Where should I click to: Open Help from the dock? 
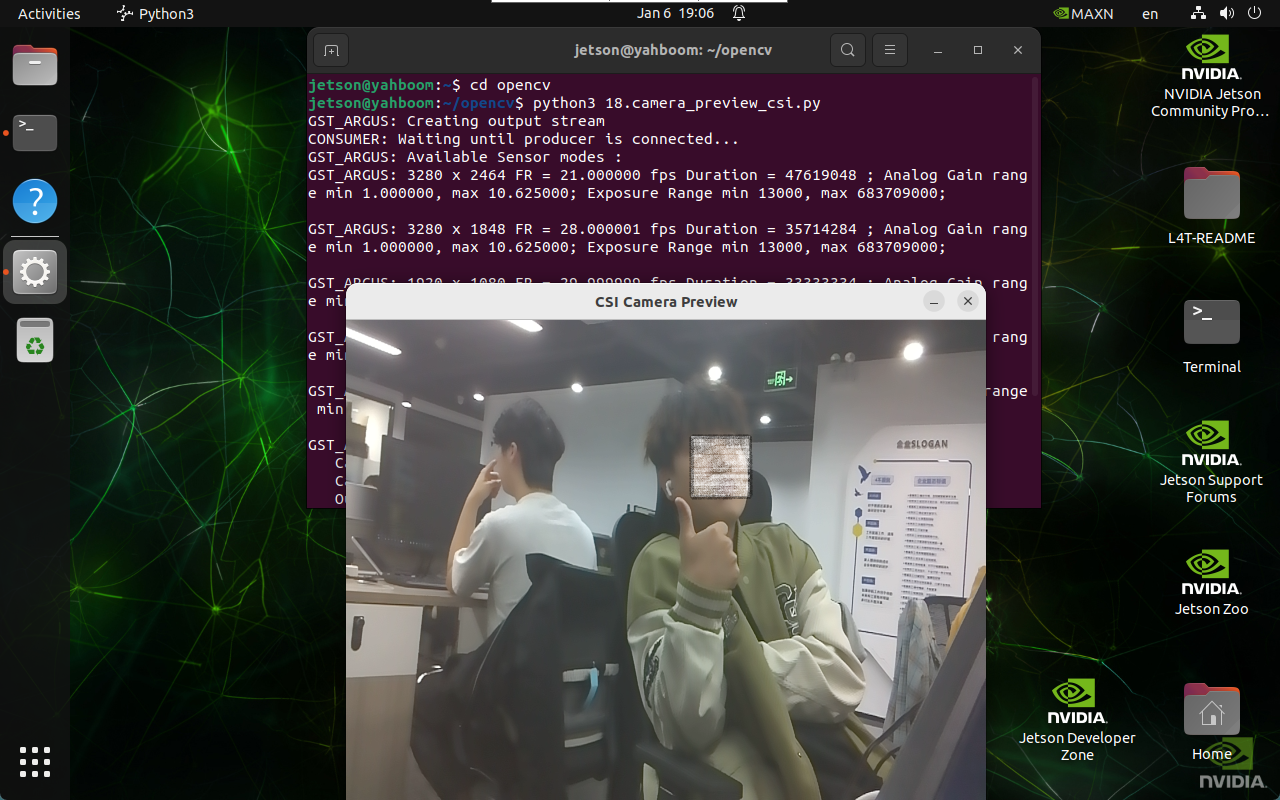35,202
